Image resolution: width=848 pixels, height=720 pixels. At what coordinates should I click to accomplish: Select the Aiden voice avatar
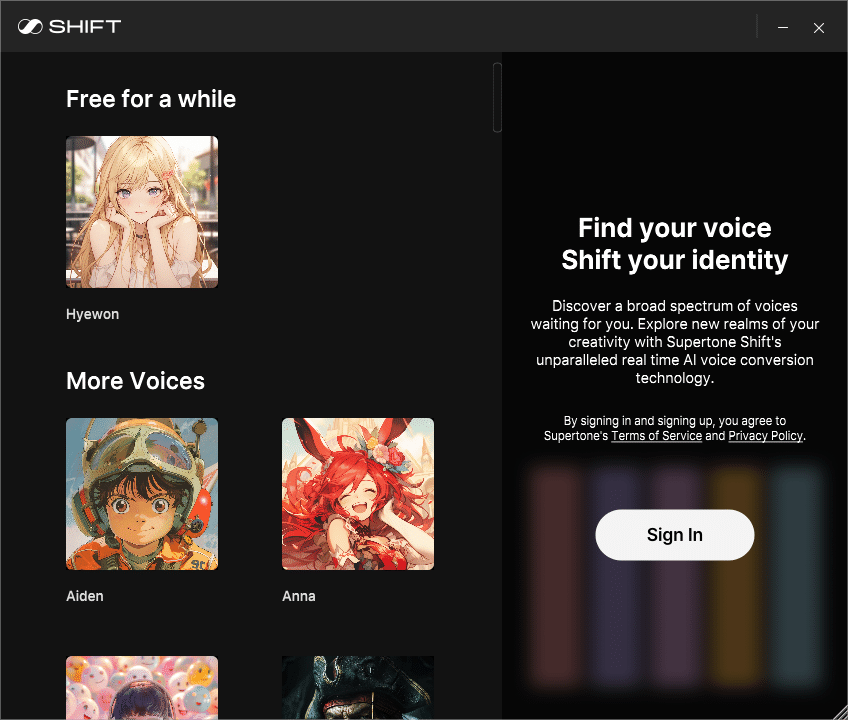pyautogui.click(x=142, y=493)
